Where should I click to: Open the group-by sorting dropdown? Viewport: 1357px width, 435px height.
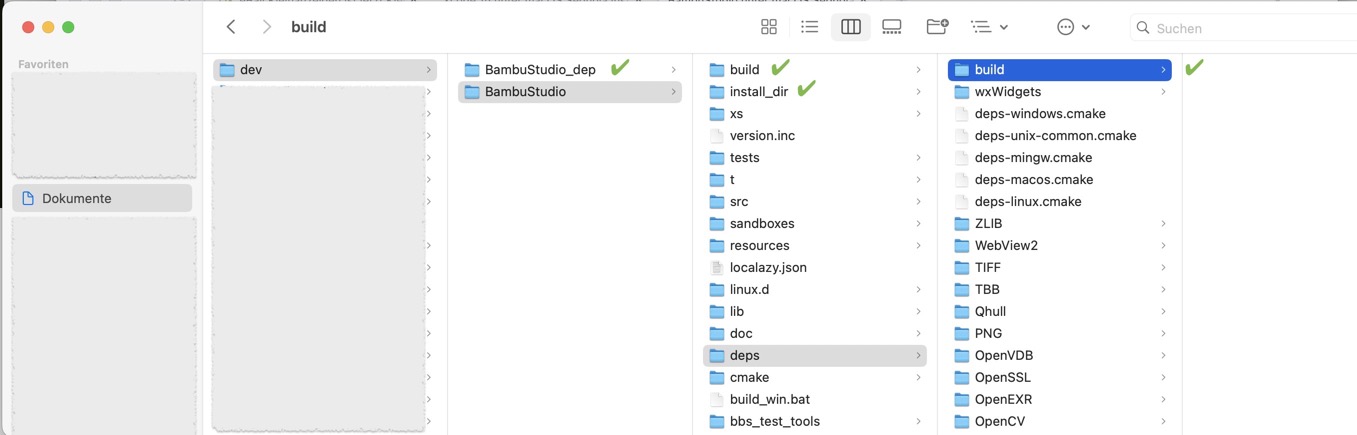point(989,27)
